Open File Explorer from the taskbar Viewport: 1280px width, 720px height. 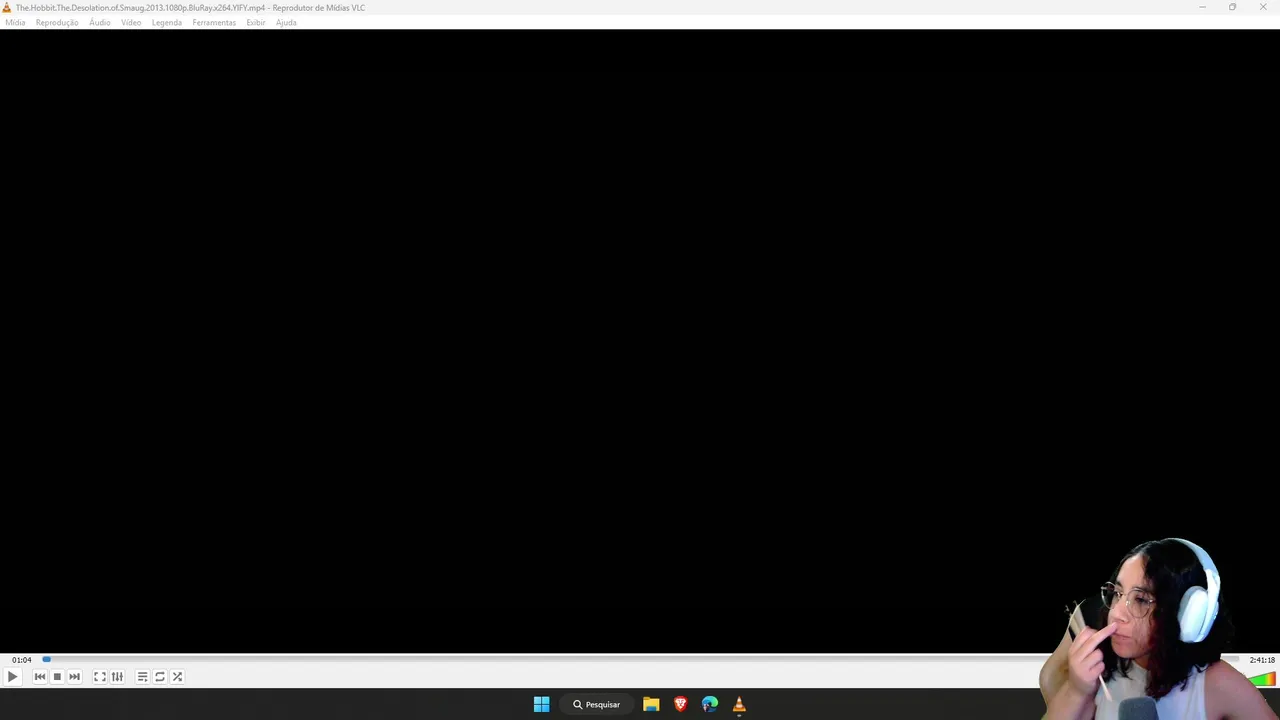pos(651,704)
